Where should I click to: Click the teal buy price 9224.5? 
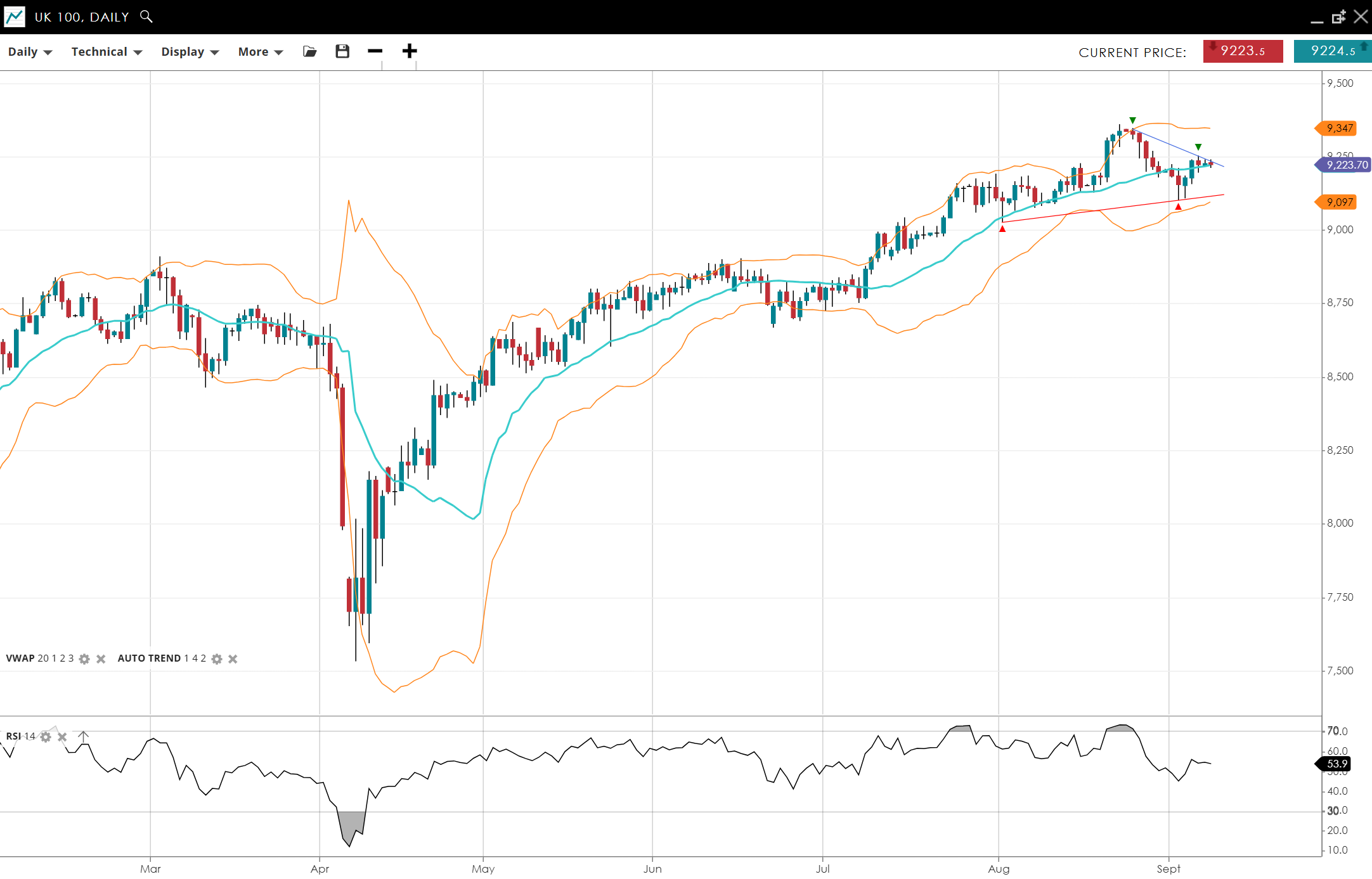pos(1332,51)
